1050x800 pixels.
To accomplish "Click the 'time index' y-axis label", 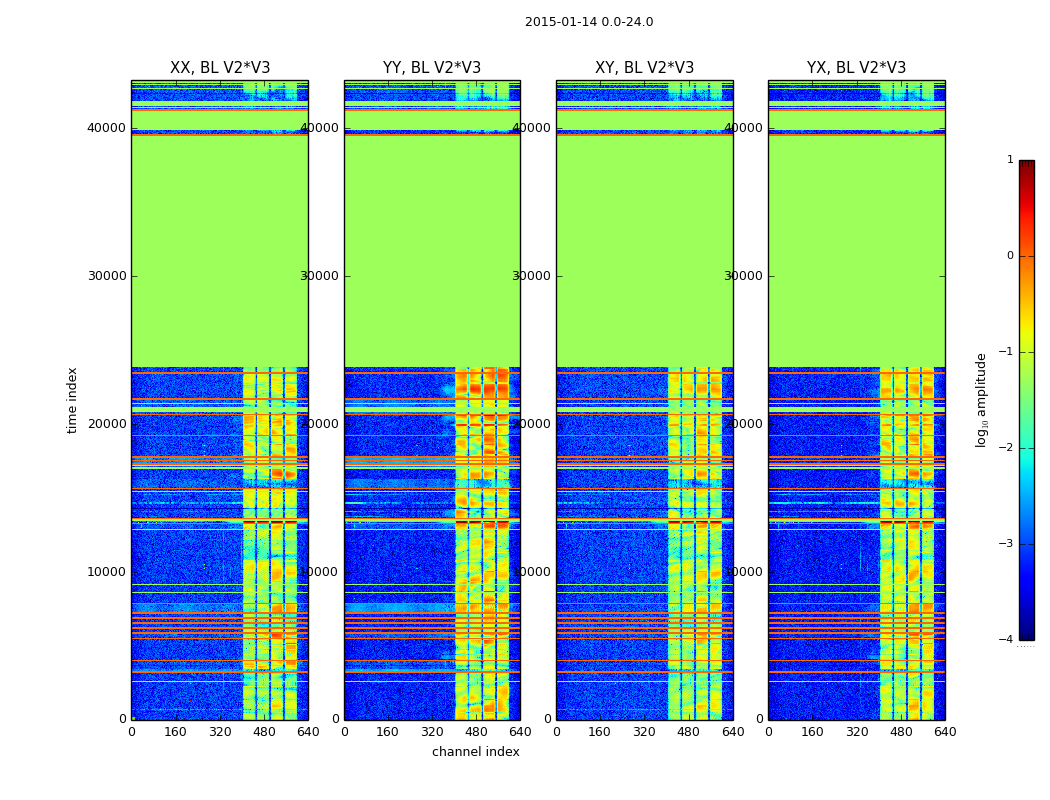I will pyautogui.click(x=72, y=400).
